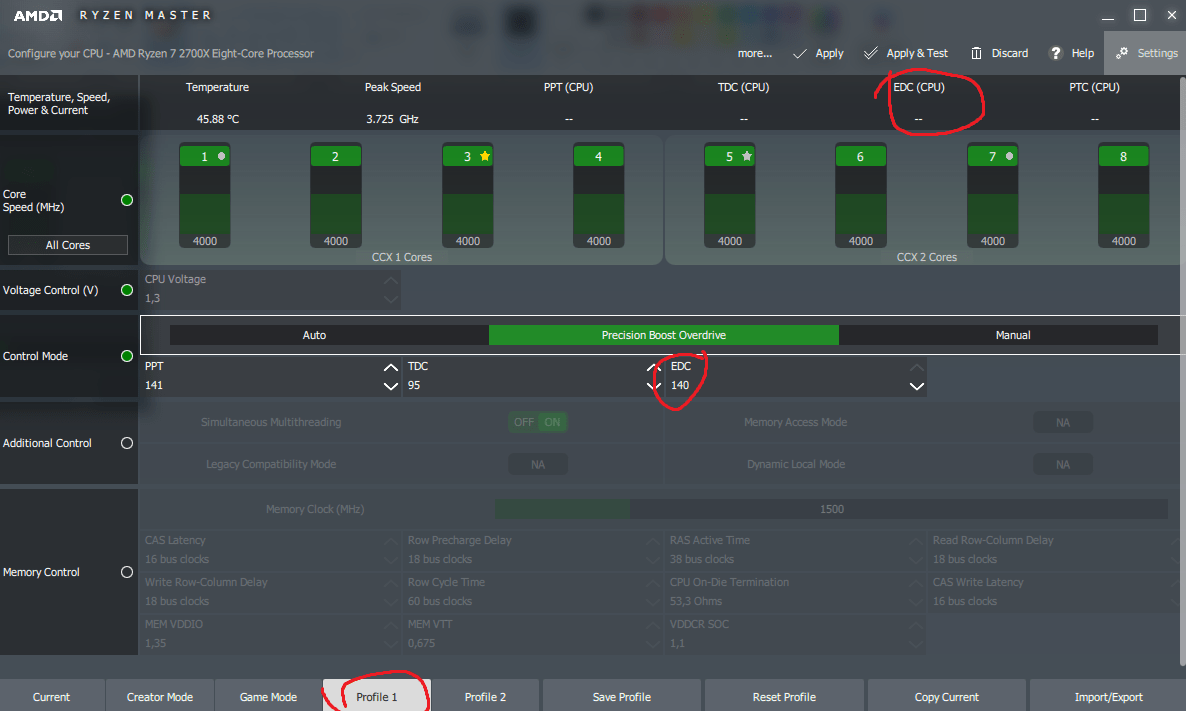
Task: Open the Profile 2 tab
Action: tap(486, 697)
